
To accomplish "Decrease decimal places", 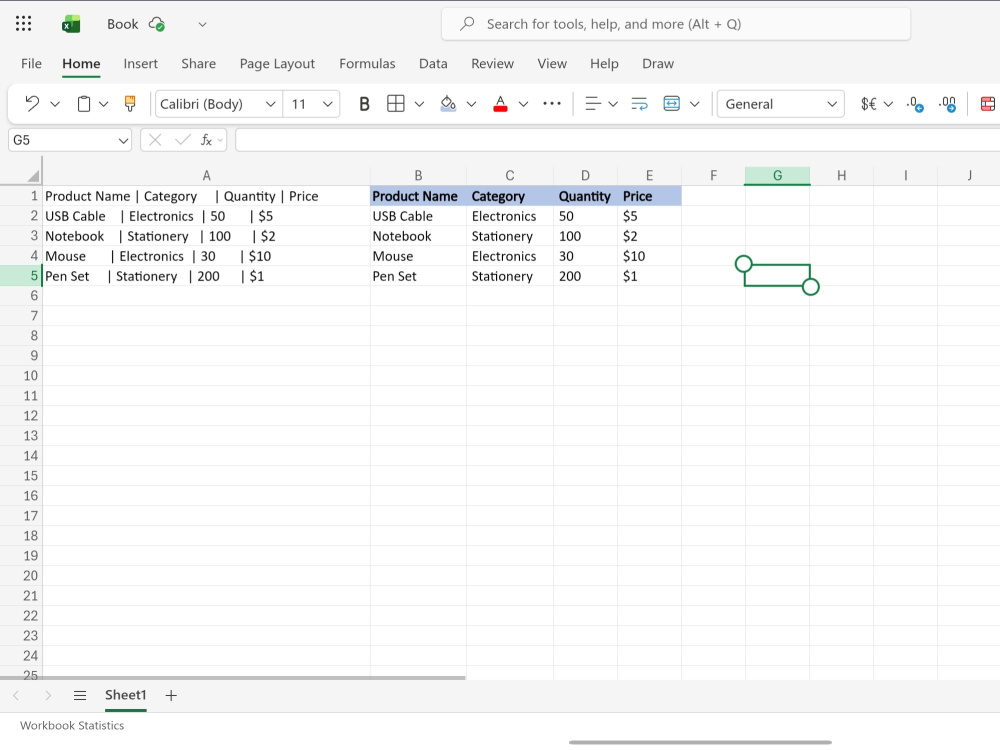I will [x=915, y=104].
